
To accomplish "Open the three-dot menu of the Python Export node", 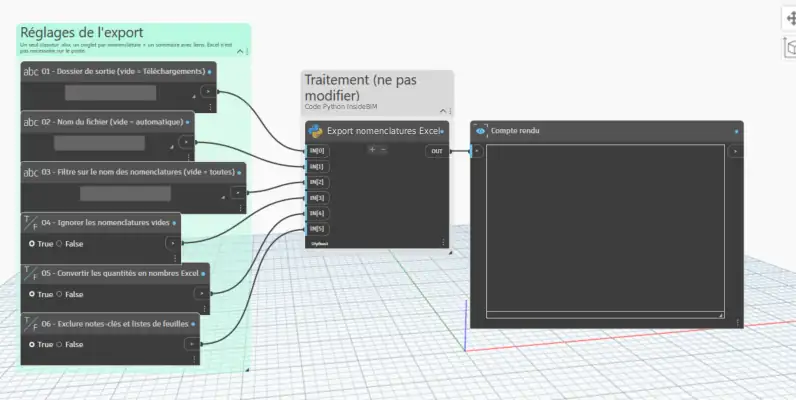I will [x=443, y=242].
